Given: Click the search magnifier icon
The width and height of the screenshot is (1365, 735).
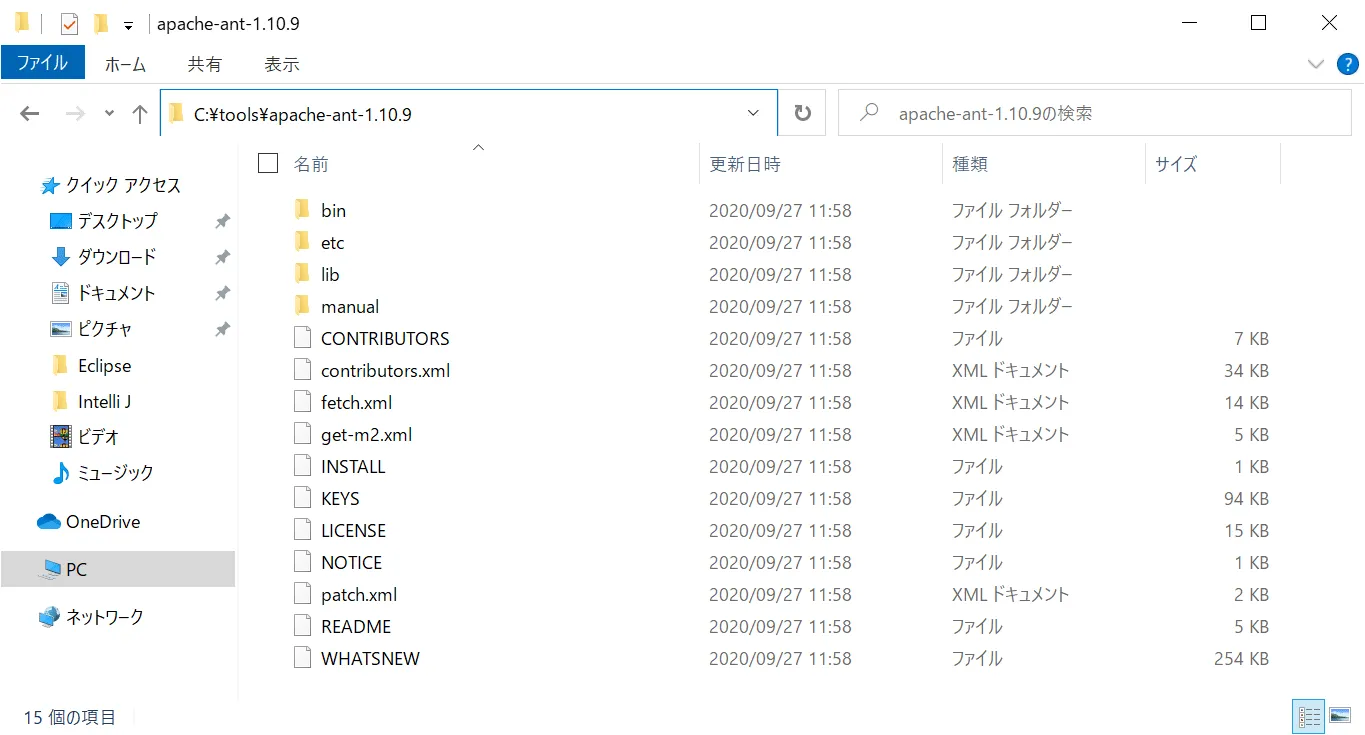Looking at the screenshot, I should click(870, 113).
